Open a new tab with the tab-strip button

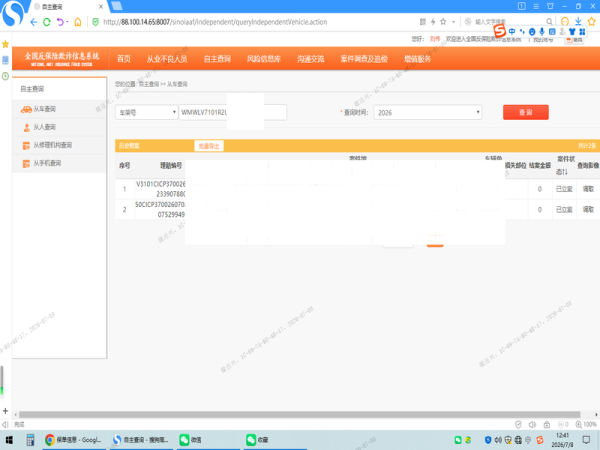click(x=116, y=6)
